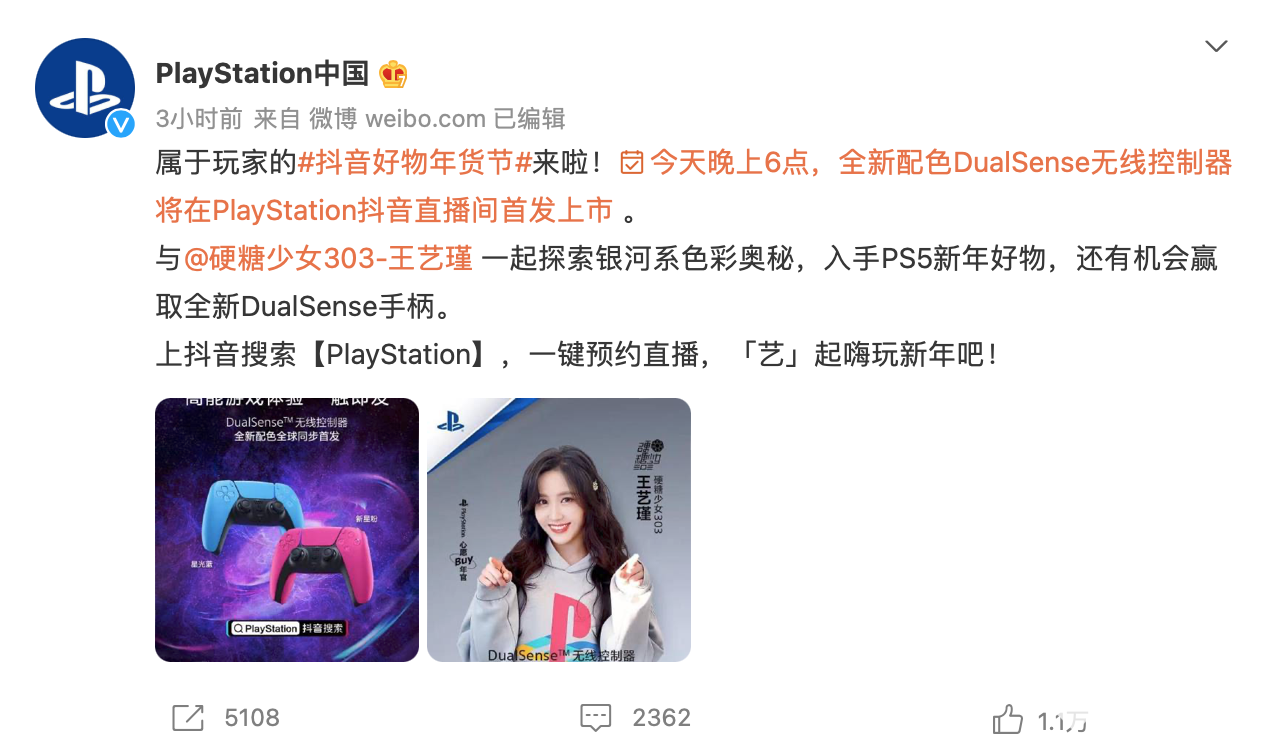The image size is (1272, 754).
Task: Like the post with thumbs-up icon
Action: [x=1008, y=718]
